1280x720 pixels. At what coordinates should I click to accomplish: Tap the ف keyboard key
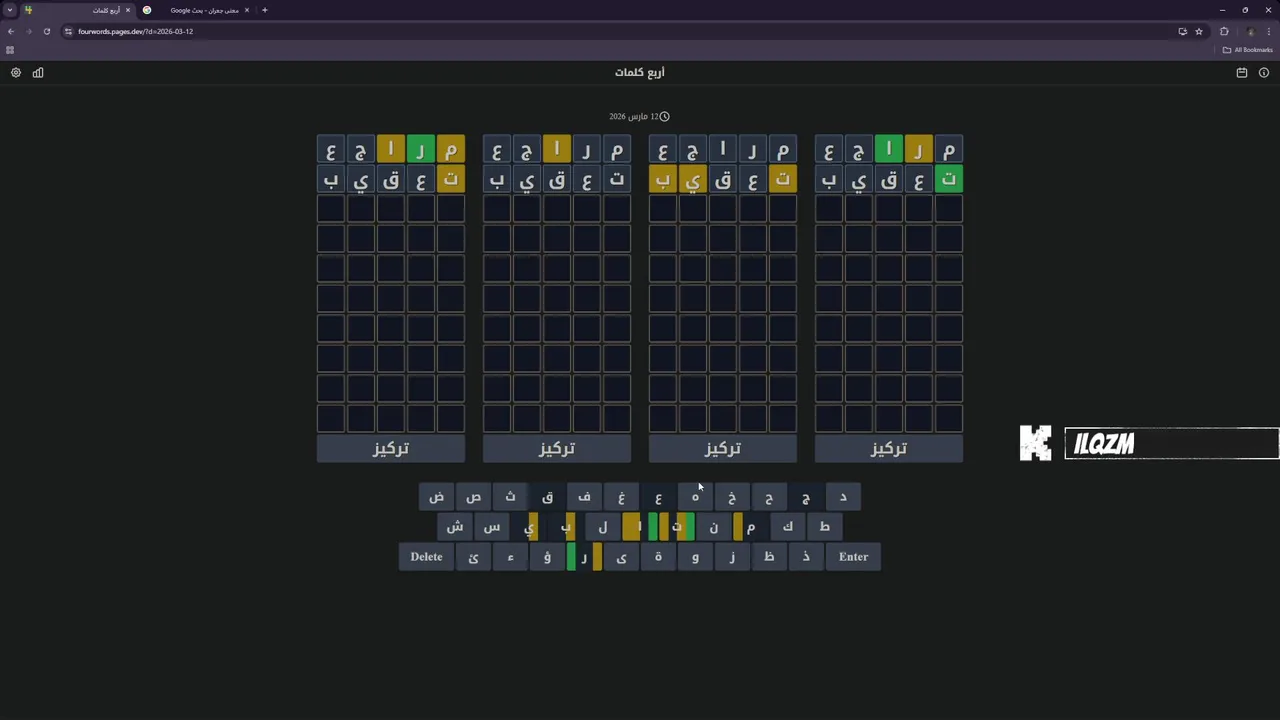pyautogui.click(x=585, y=497)
